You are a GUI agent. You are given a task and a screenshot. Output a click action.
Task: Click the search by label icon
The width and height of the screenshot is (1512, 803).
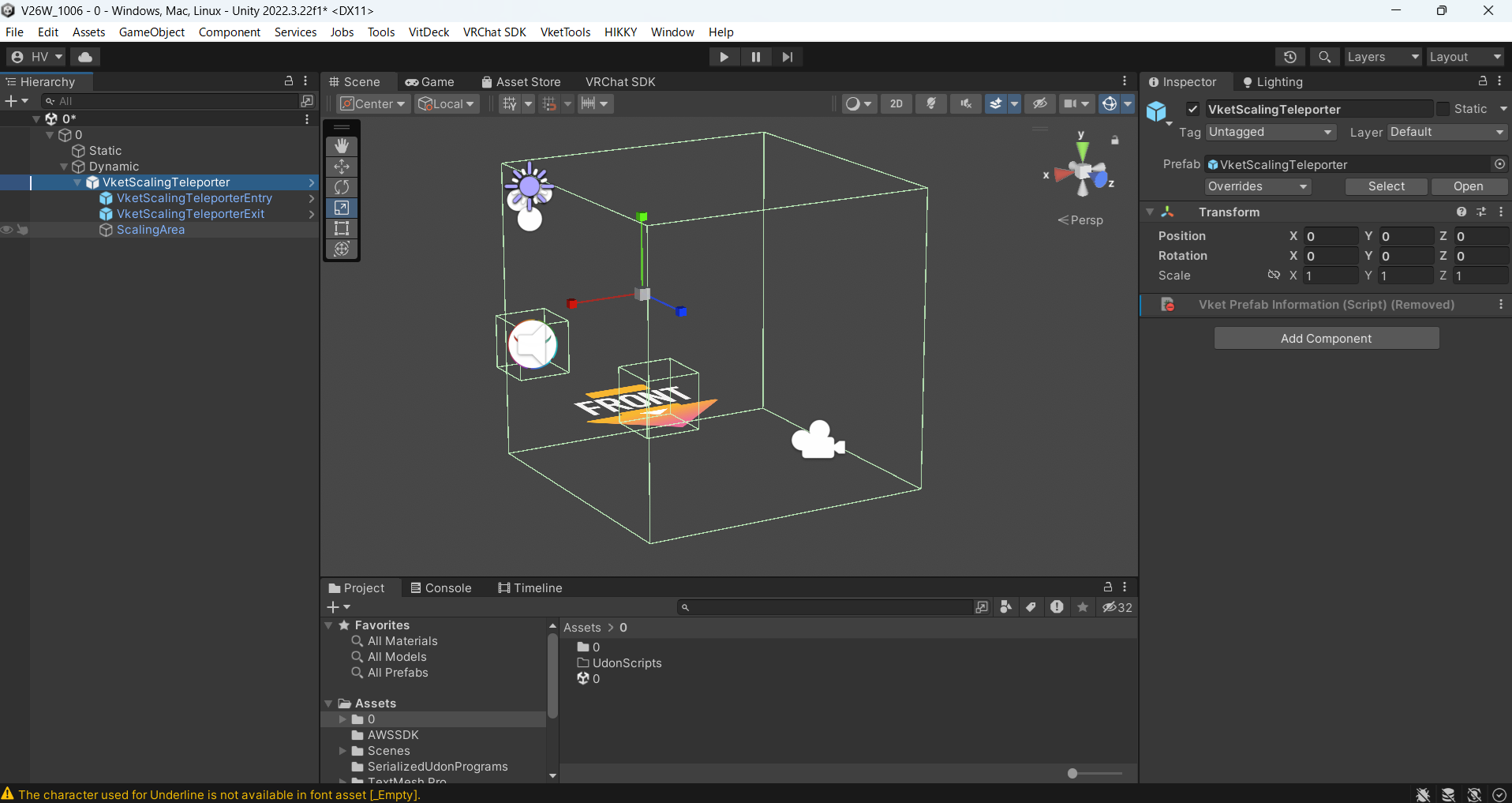(x=1031, y=607)
